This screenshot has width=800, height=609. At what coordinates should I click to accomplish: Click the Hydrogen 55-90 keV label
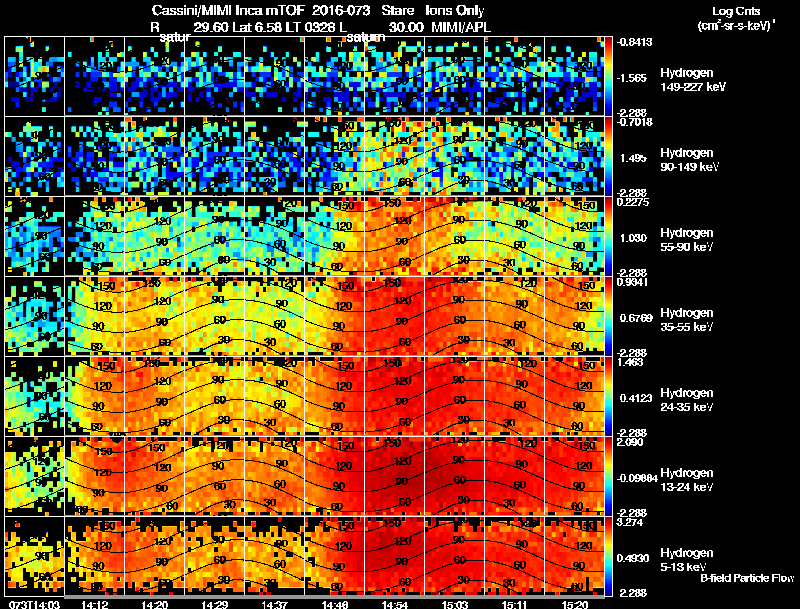click(687, 240)
